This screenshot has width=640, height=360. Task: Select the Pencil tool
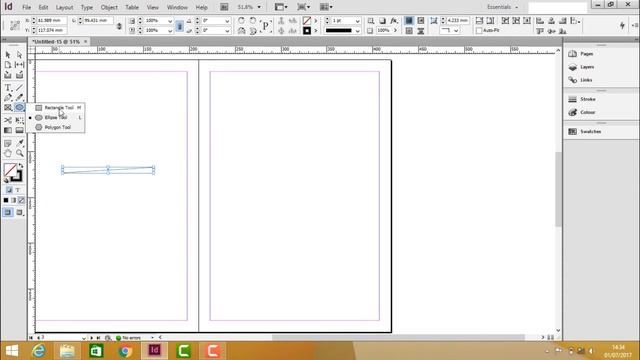point(19,98)
